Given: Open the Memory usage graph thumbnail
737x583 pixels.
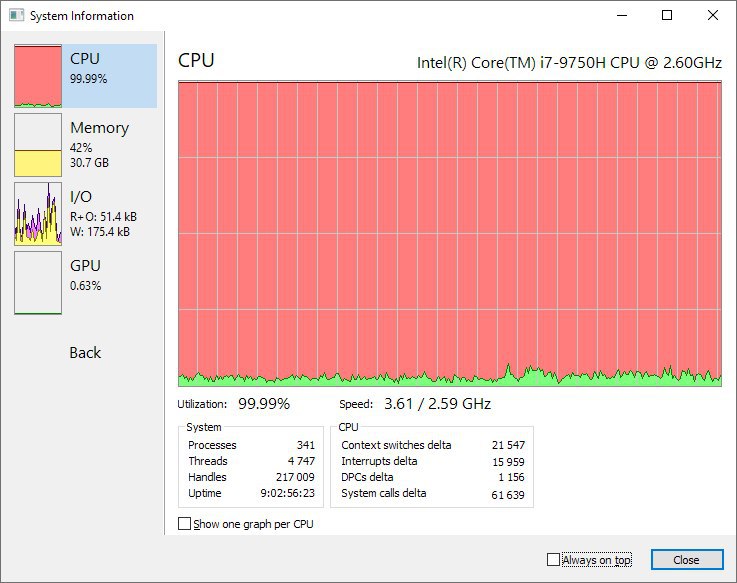Looking at the screenshot, I should [x=38, y=145].
